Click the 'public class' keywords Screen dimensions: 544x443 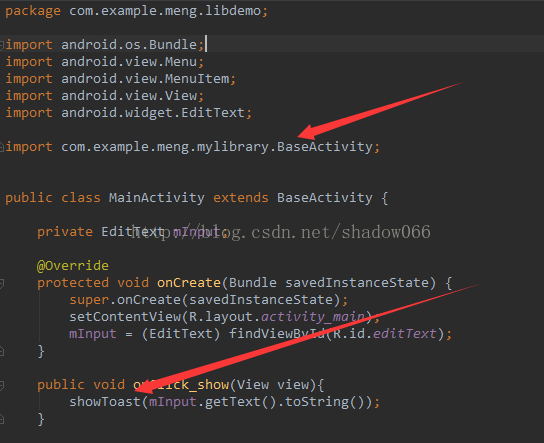coord(53,198)
